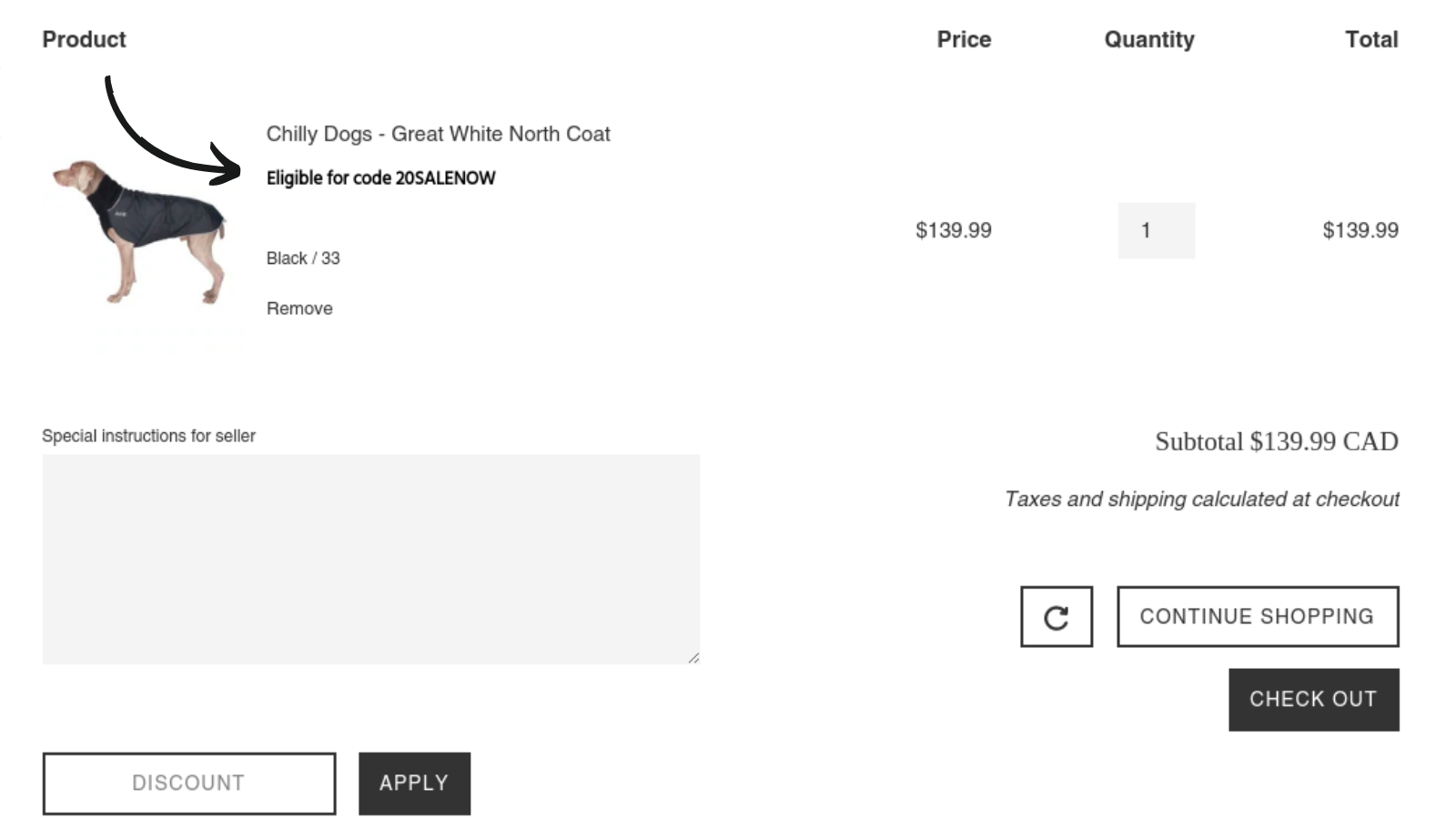Click the Discount code input field
This screenshot has width=1456, height=819.
coord(188,783)
